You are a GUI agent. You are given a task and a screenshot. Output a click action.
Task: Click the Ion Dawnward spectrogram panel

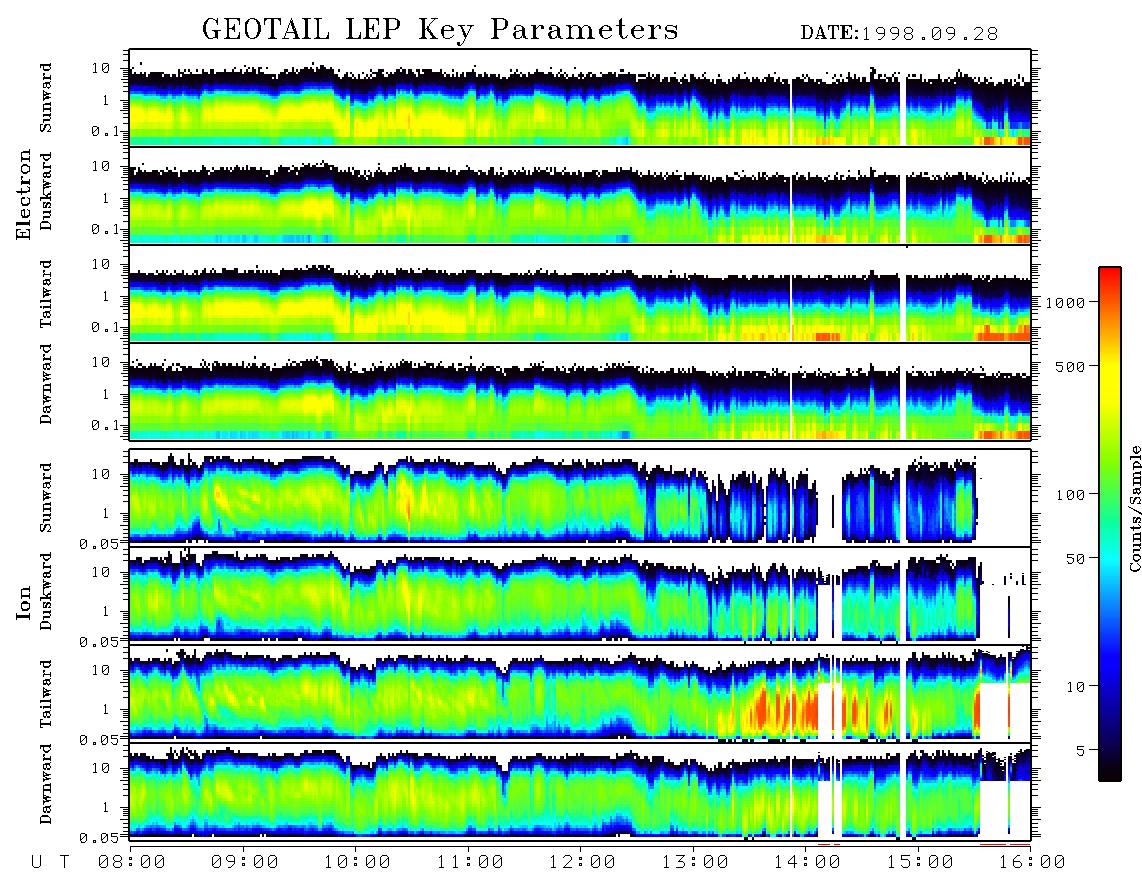[580, 791]
